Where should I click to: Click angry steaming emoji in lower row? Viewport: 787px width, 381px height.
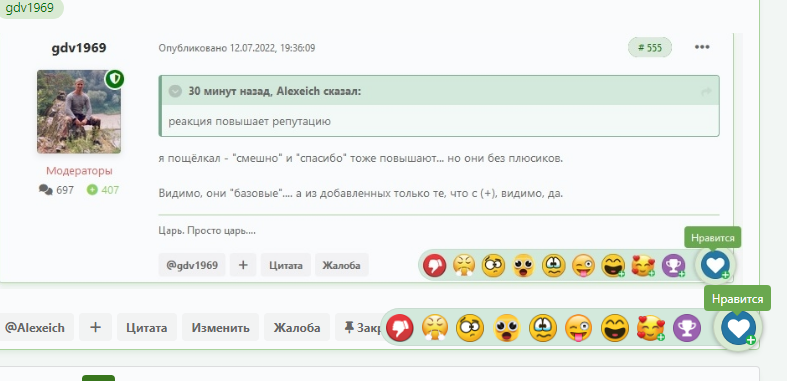[435, 328]
